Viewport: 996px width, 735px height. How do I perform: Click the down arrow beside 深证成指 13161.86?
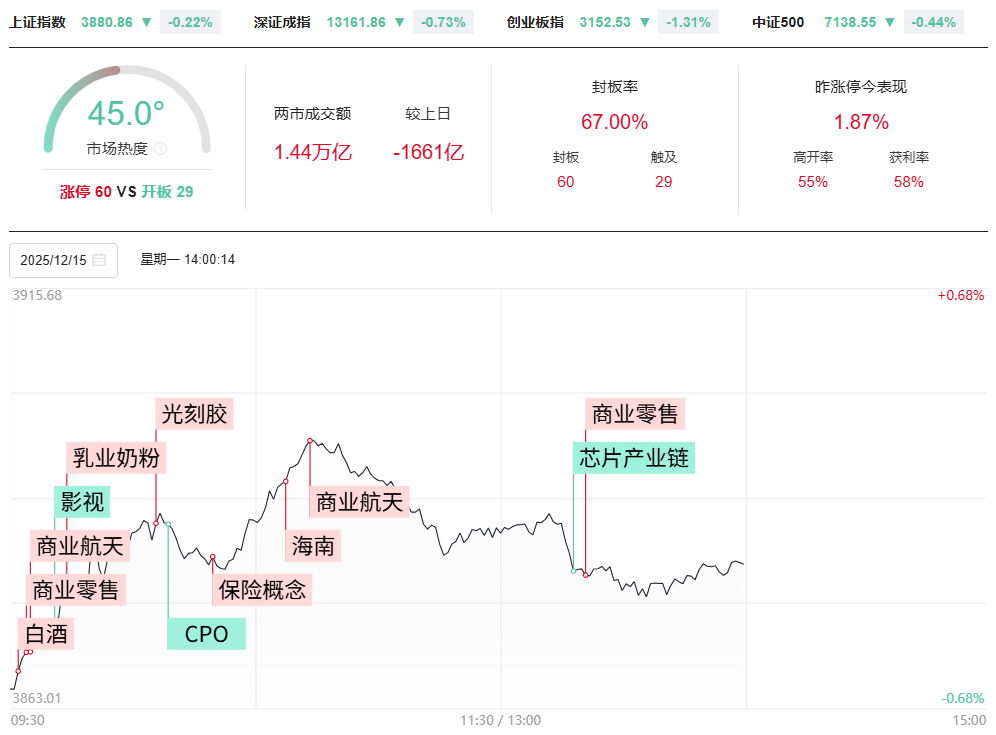coord(400,22)
